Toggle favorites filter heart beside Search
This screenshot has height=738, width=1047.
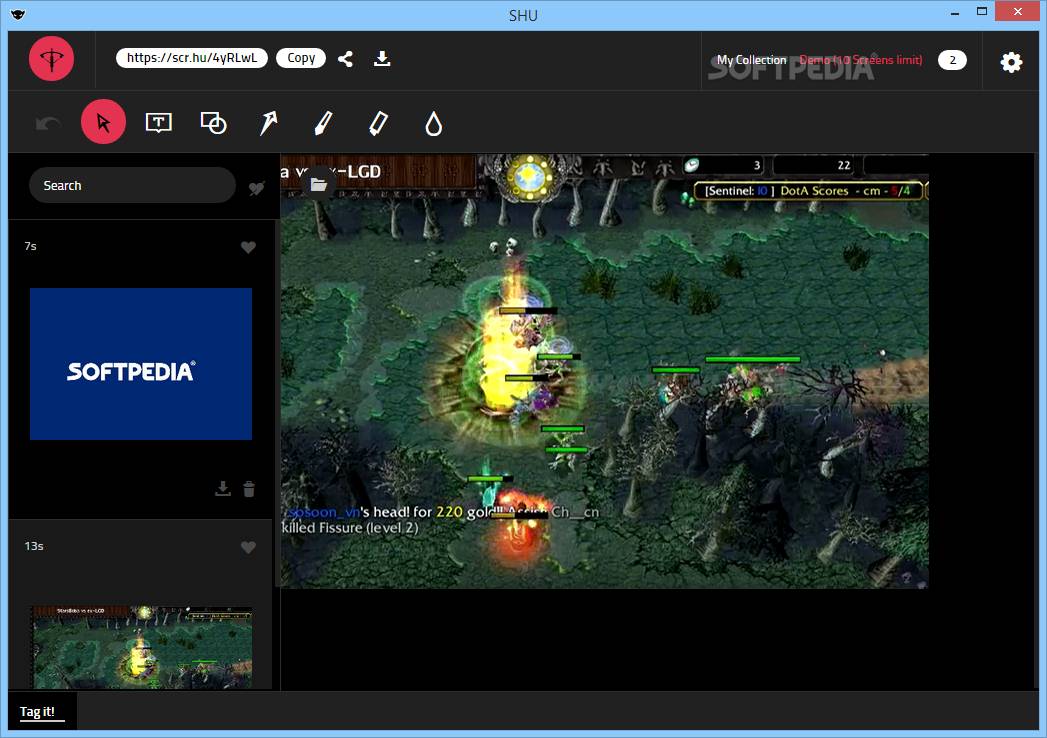click(256, 188)
